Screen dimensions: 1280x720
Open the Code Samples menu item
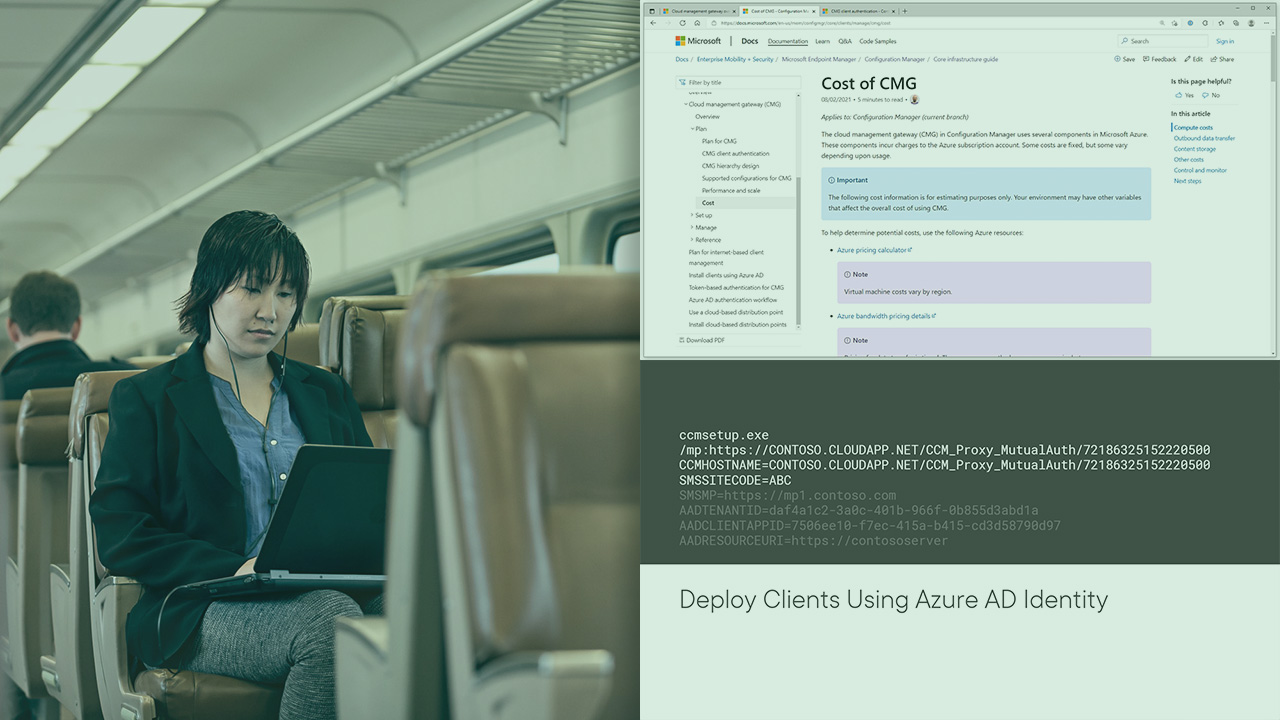877,42
